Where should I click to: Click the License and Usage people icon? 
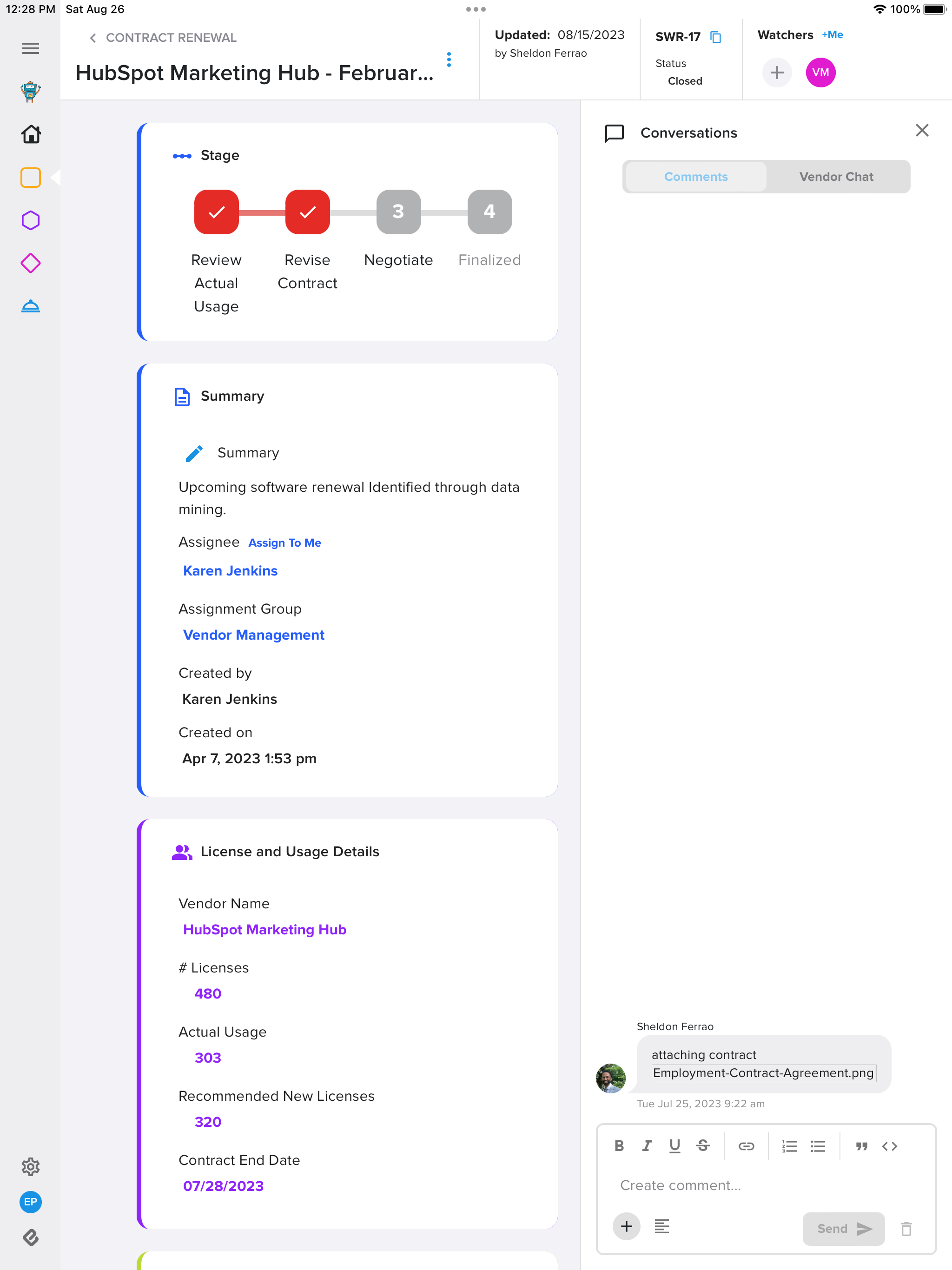point(182,852)
